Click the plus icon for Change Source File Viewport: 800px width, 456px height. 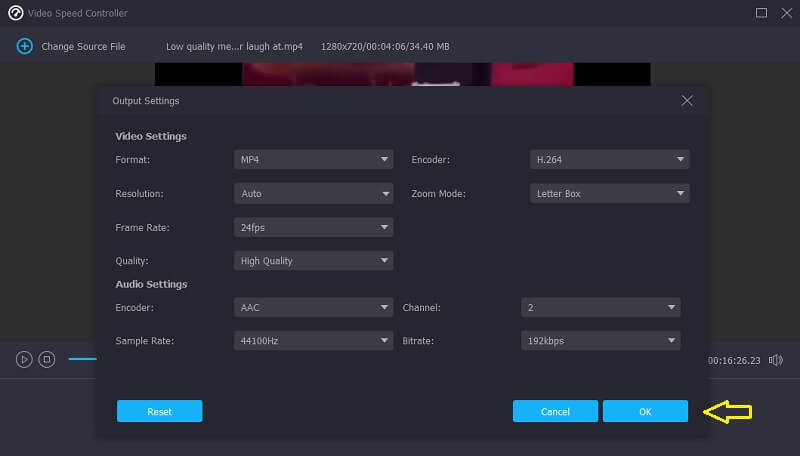coord(24,46)
